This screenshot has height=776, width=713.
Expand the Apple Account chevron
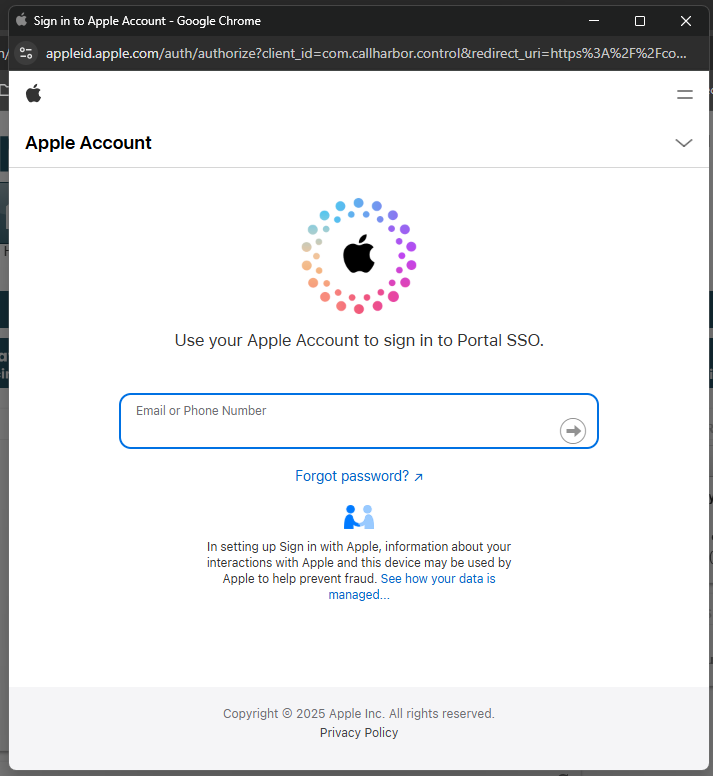click(684, 143)
